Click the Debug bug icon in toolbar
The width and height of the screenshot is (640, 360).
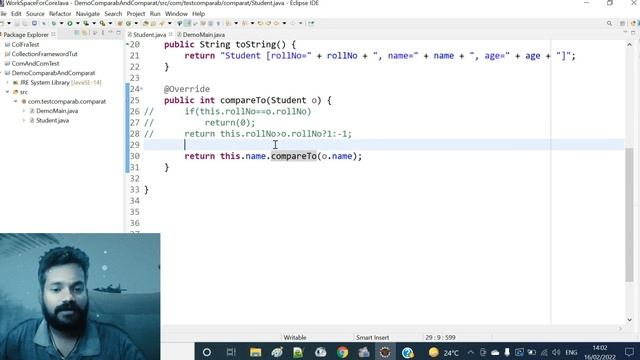(x=53, y=23)
